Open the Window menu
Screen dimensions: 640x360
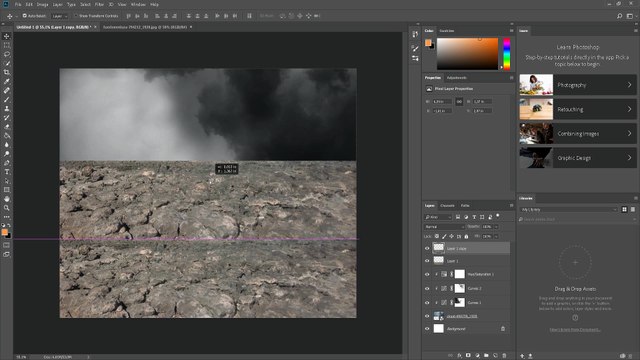pyautogui.click(x=138, y=4)
